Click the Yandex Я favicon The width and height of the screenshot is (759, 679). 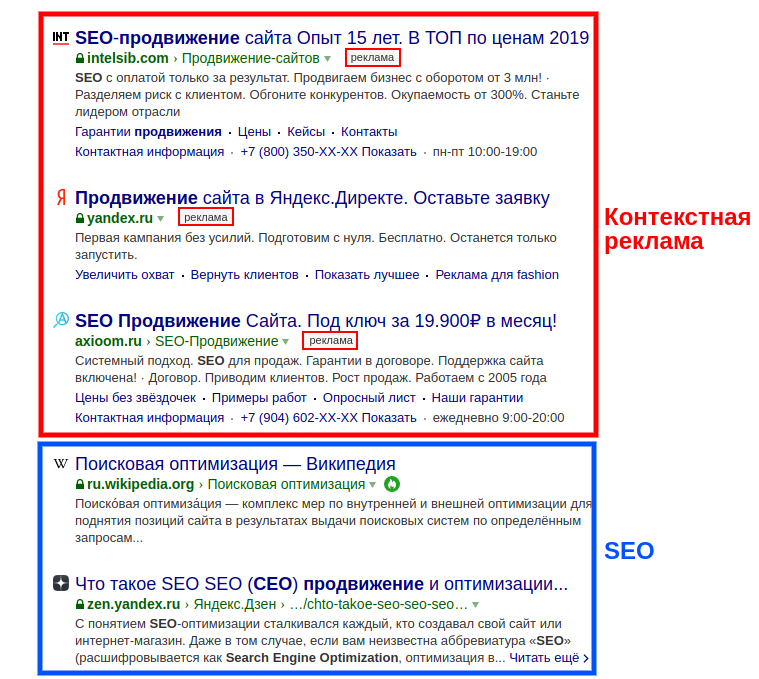point(61,197)
